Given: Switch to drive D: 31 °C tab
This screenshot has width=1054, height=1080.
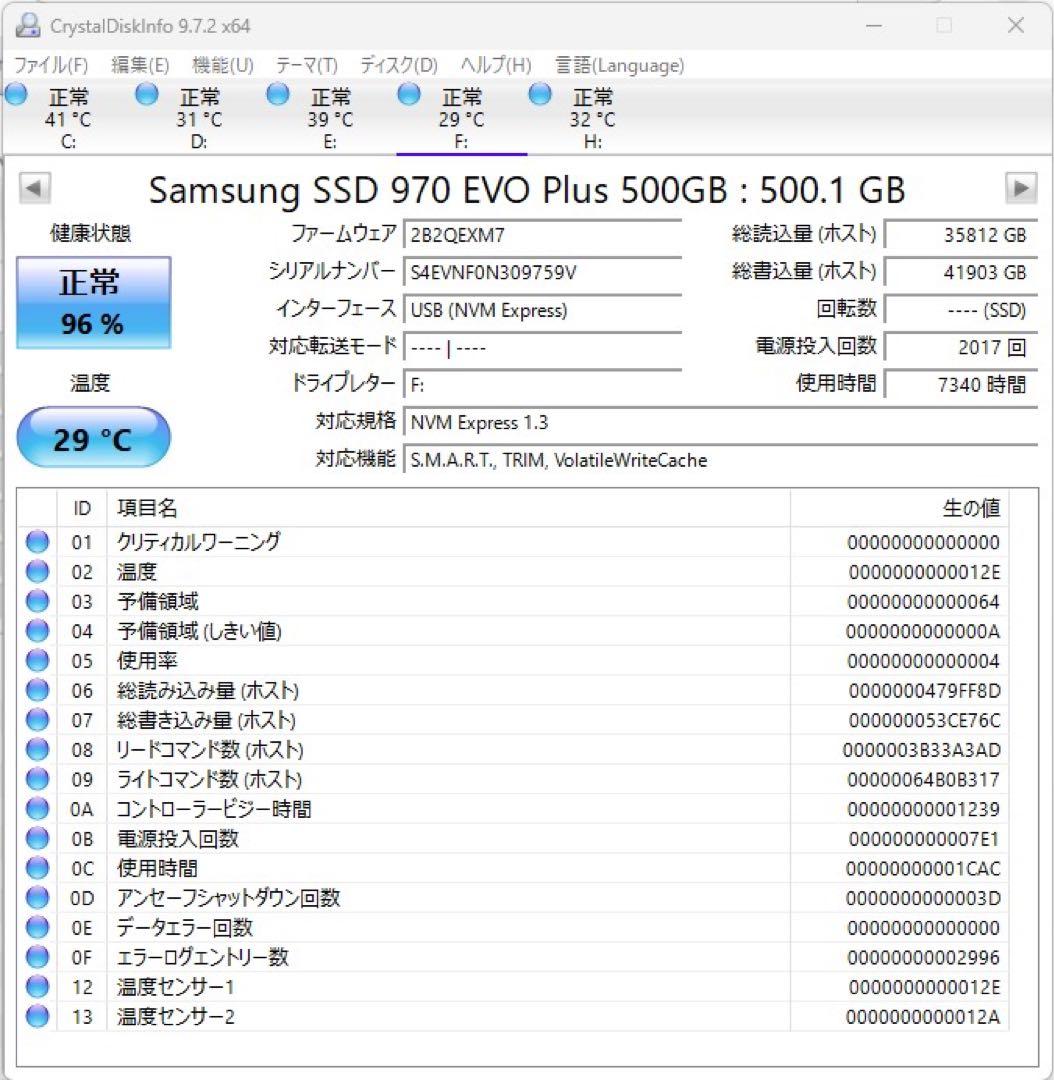Looking at the screenshot, I should pyautogui.click(x=199, y=118).
